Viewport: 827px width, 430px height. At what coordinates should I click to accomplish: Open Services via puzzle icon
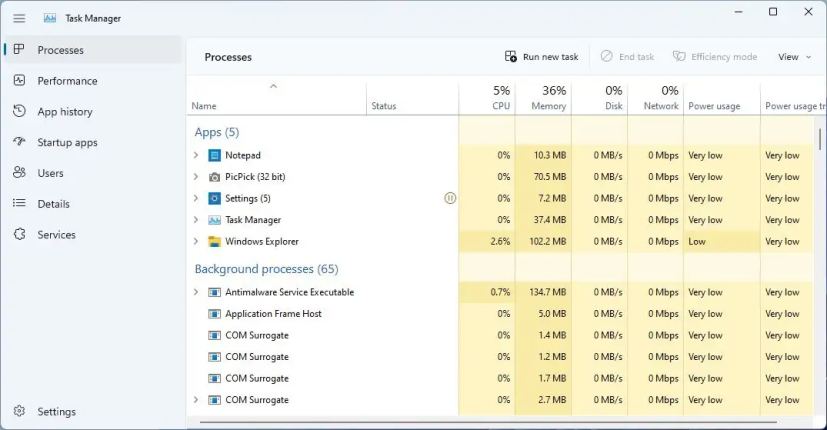coord(19,235)
